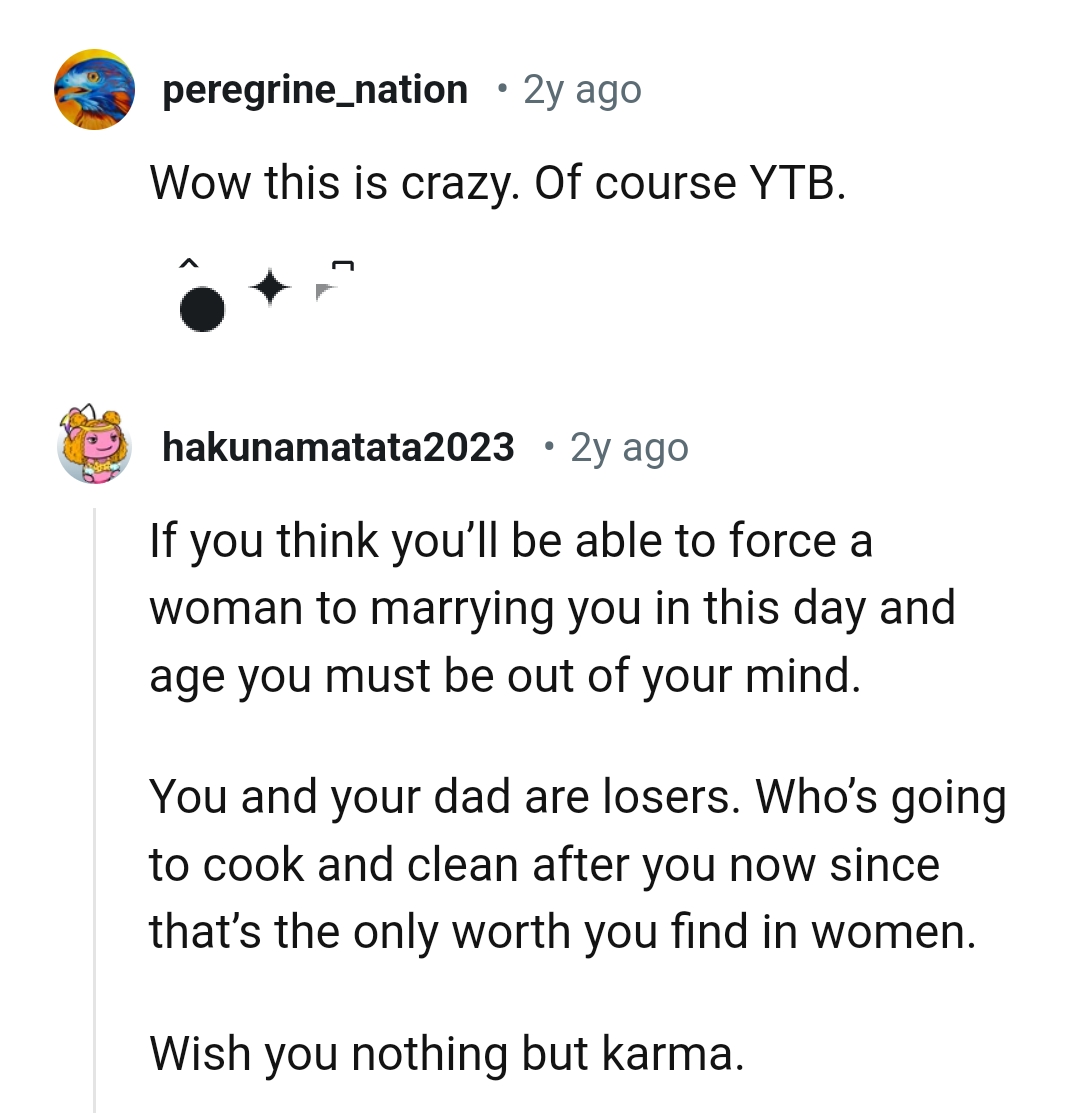
Task: Visit hakunamatata2023's profile via the username
Action: (338, 446)
